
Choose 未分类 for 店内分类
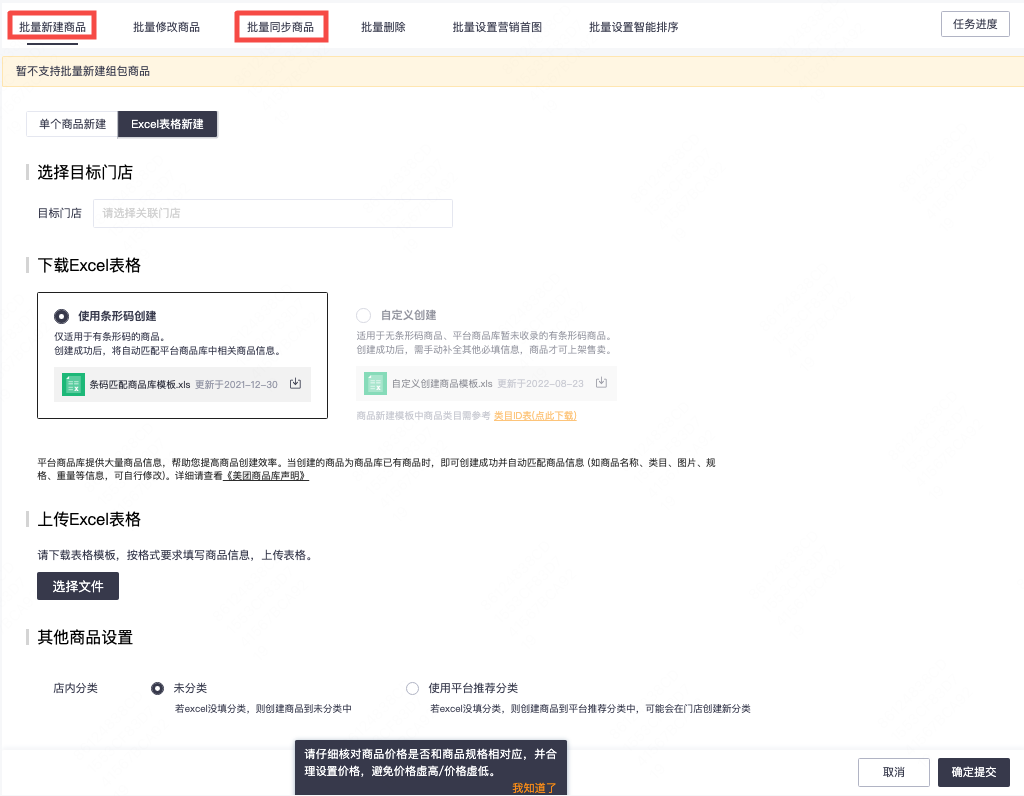pyautogui.click(x=158, y=688)
